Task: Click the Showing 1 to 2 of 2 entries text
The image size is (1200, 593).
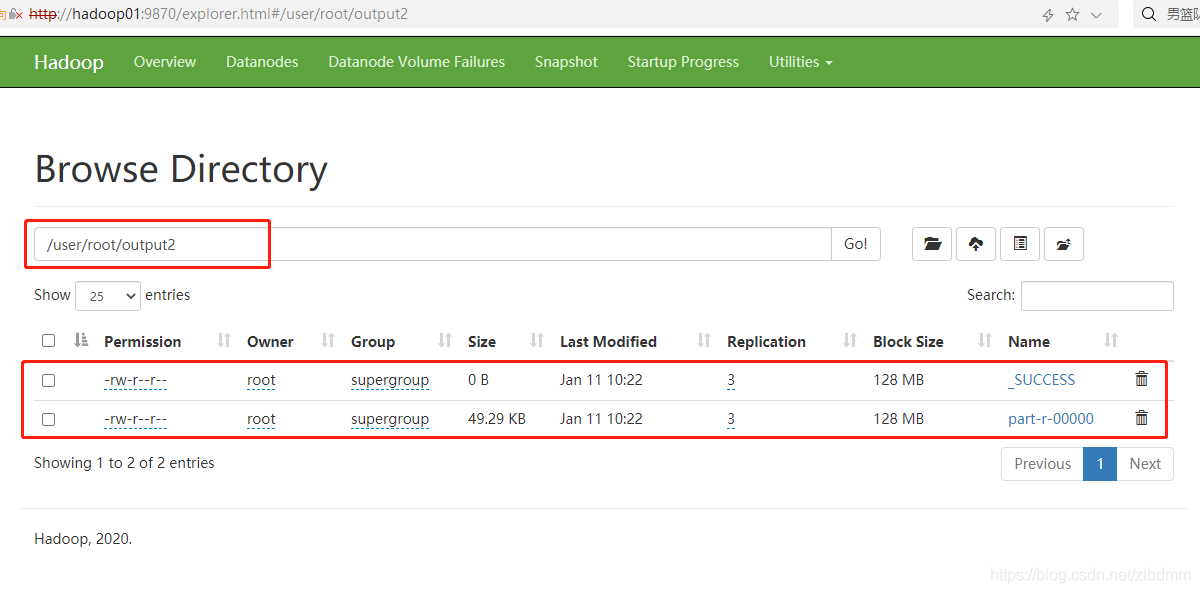Action: pos(124,463)
